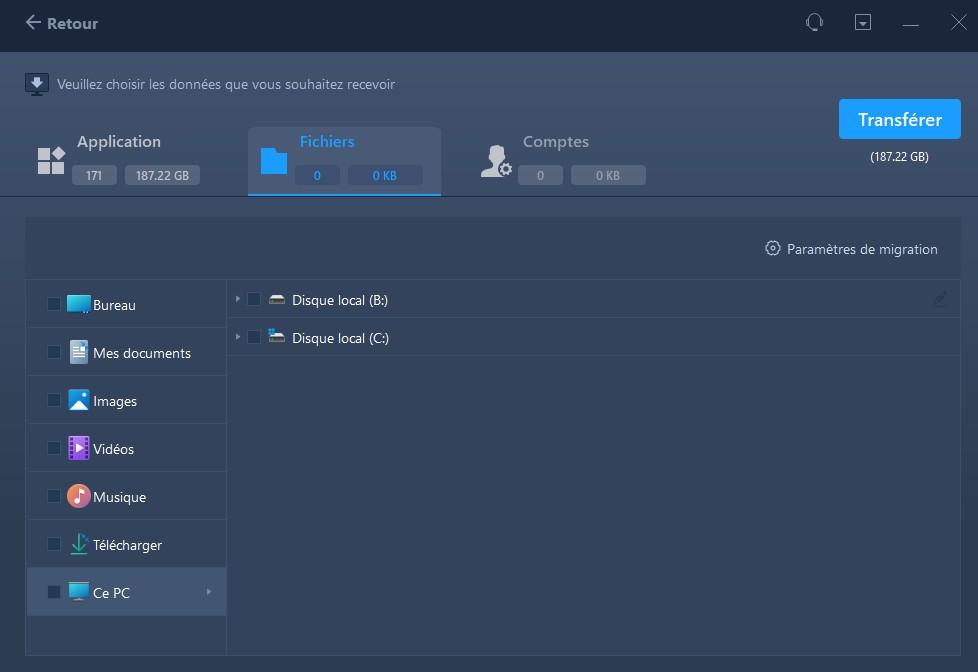Check the Mes documents checkbox
Image resolution: width=978 pixels, height=672 pixels.
coord(54,353)
